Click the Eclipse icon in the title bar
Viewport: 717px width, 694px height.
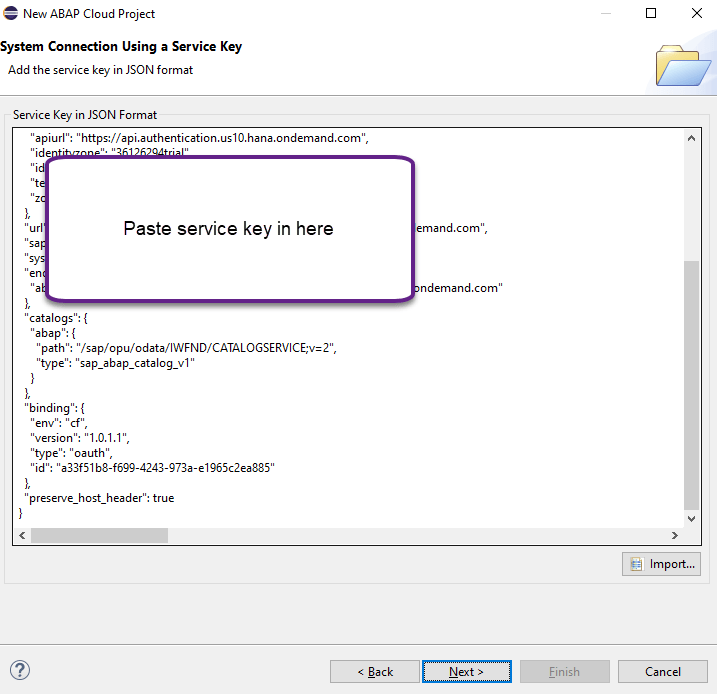(11, 14)
